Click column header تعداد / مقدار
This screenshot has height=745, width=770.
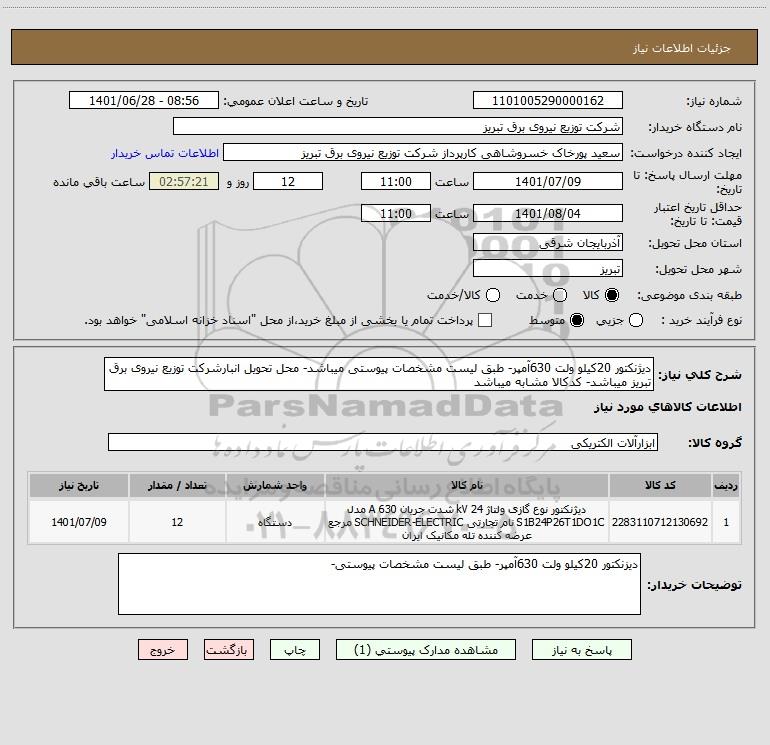177,486
